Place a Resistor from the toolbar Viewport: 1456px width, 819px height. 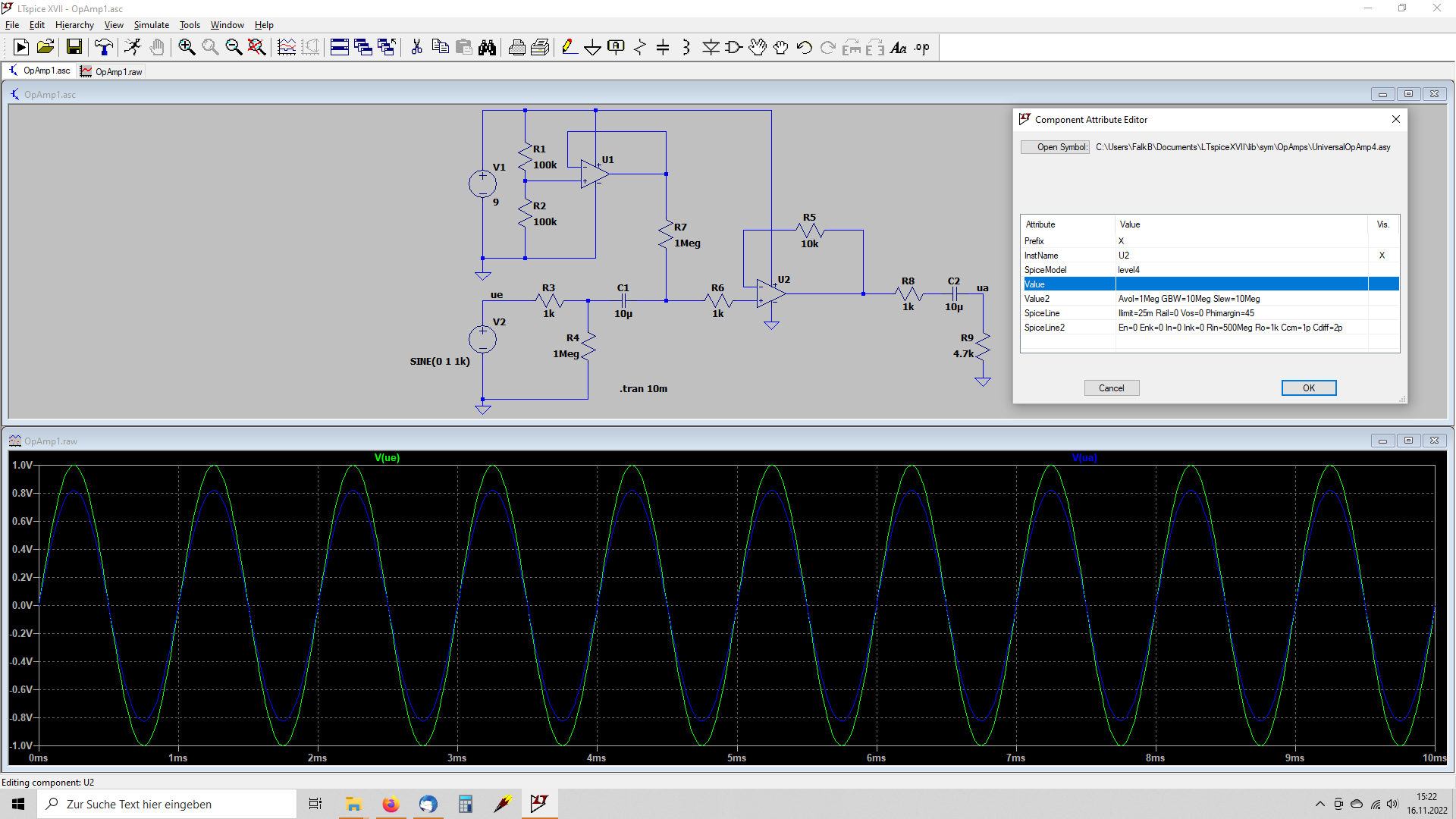(640, 48)
